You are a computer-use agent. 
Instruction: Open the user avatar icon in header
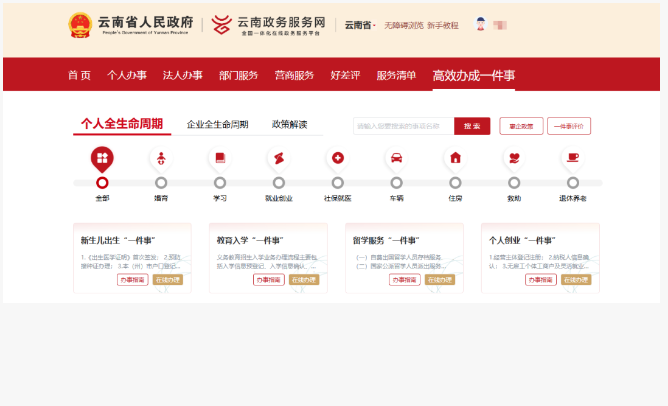click(x=481, y=24)
